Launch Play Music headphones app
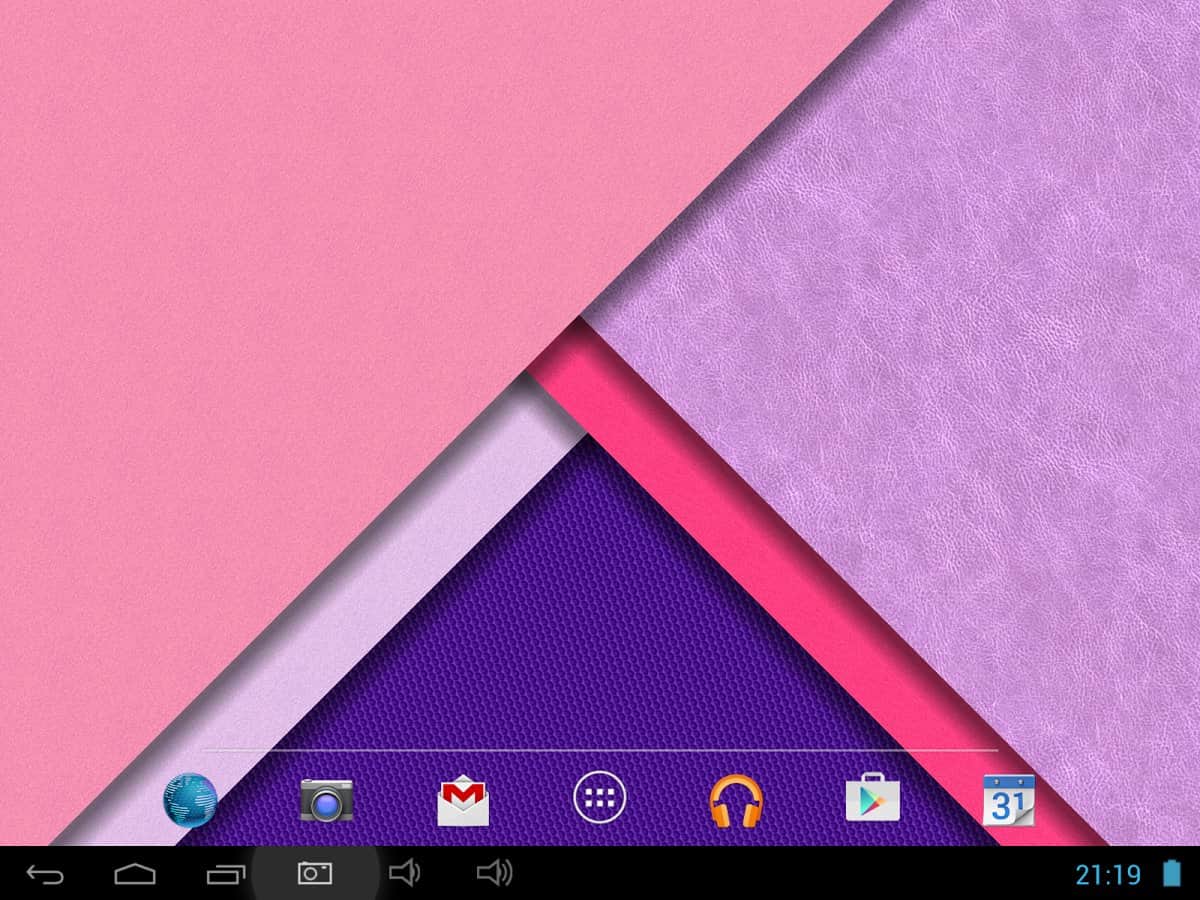The image size is (1200, 900). pyautogui.click(x=736, y=801)
